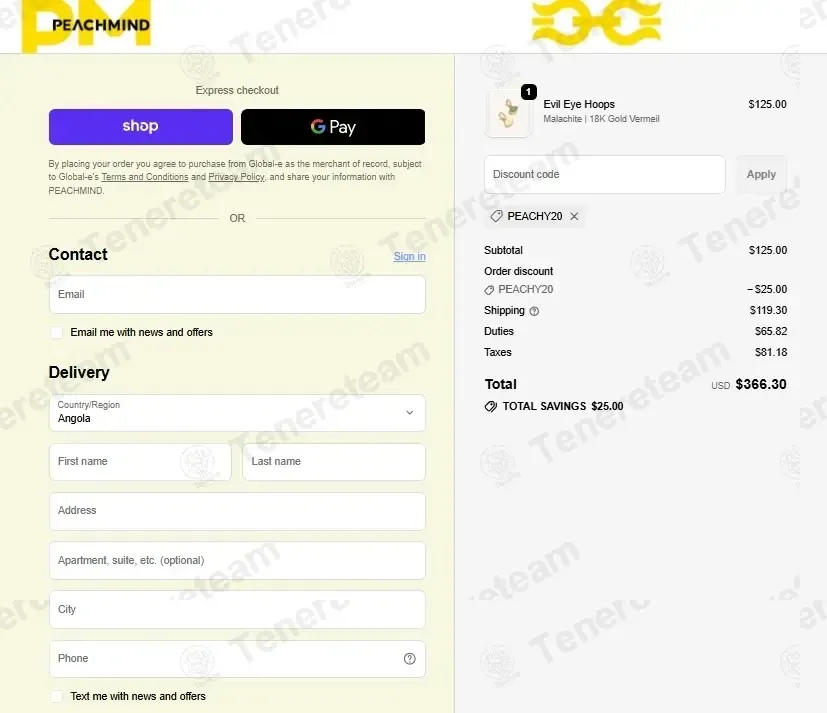This screenshot has width=827, height=713.
Task: Focus the Last name field
Action: [x=333, y=461]
